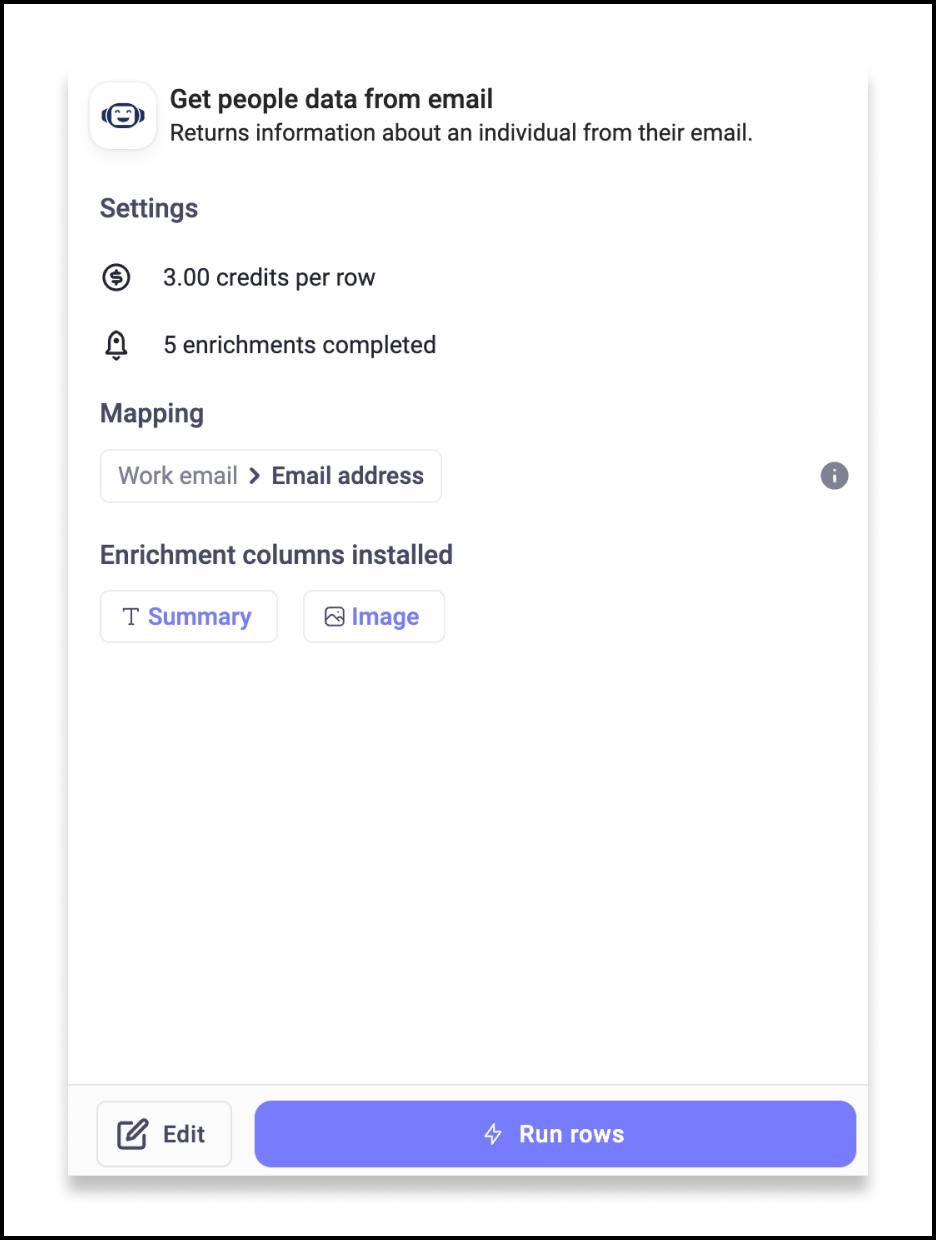Click the text type icon beside Summary
Viewport: 936px width, 1240px height.
point(130,617)
